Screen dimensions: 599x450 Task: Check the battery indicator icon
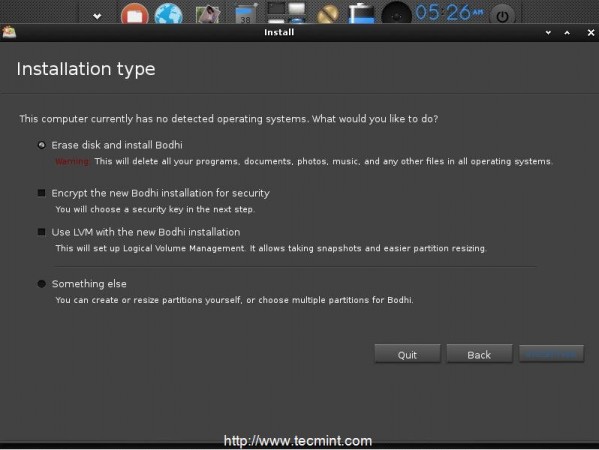(361, 14)
